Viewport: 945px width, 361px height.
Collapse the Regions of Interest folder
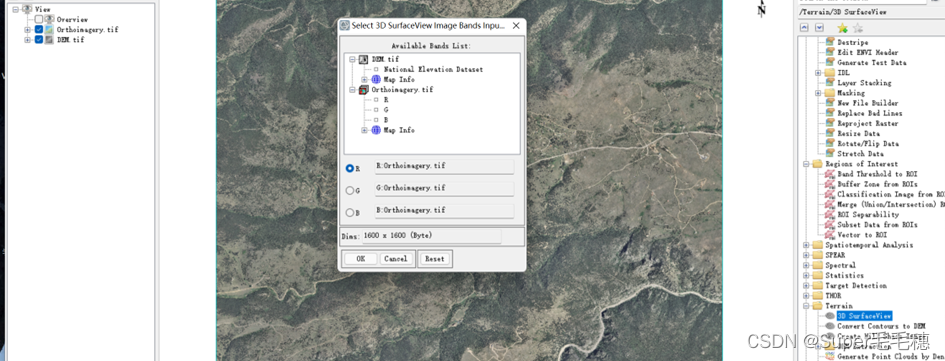click(806, 164)
